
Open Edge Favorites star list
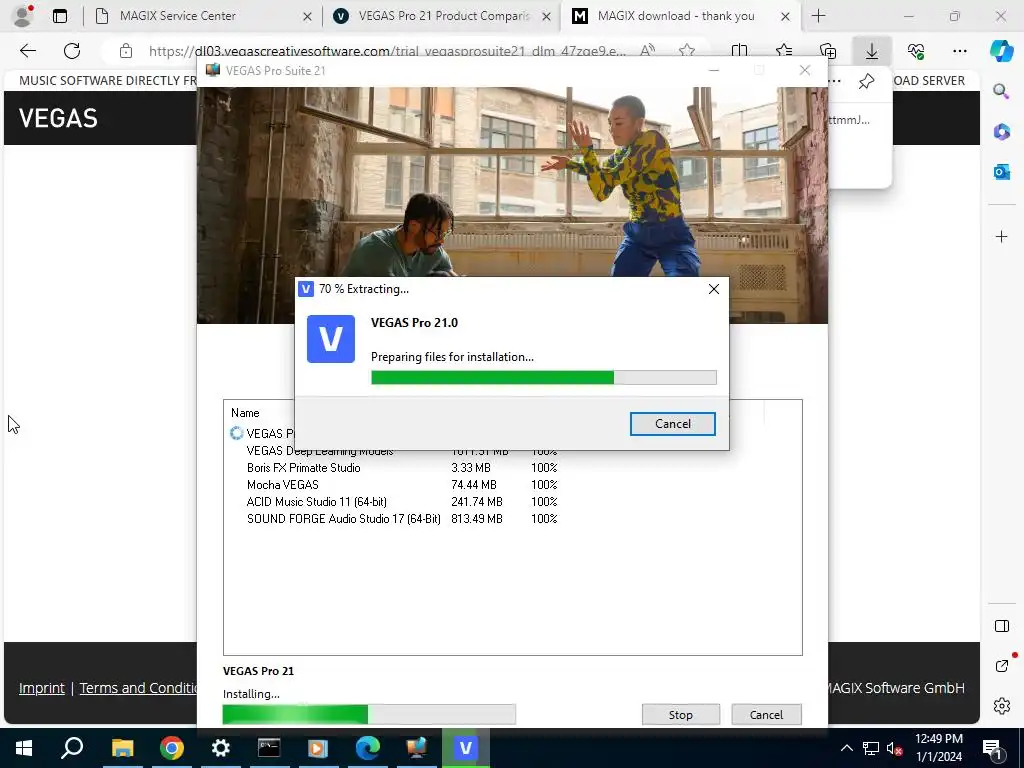click(784, 51)
